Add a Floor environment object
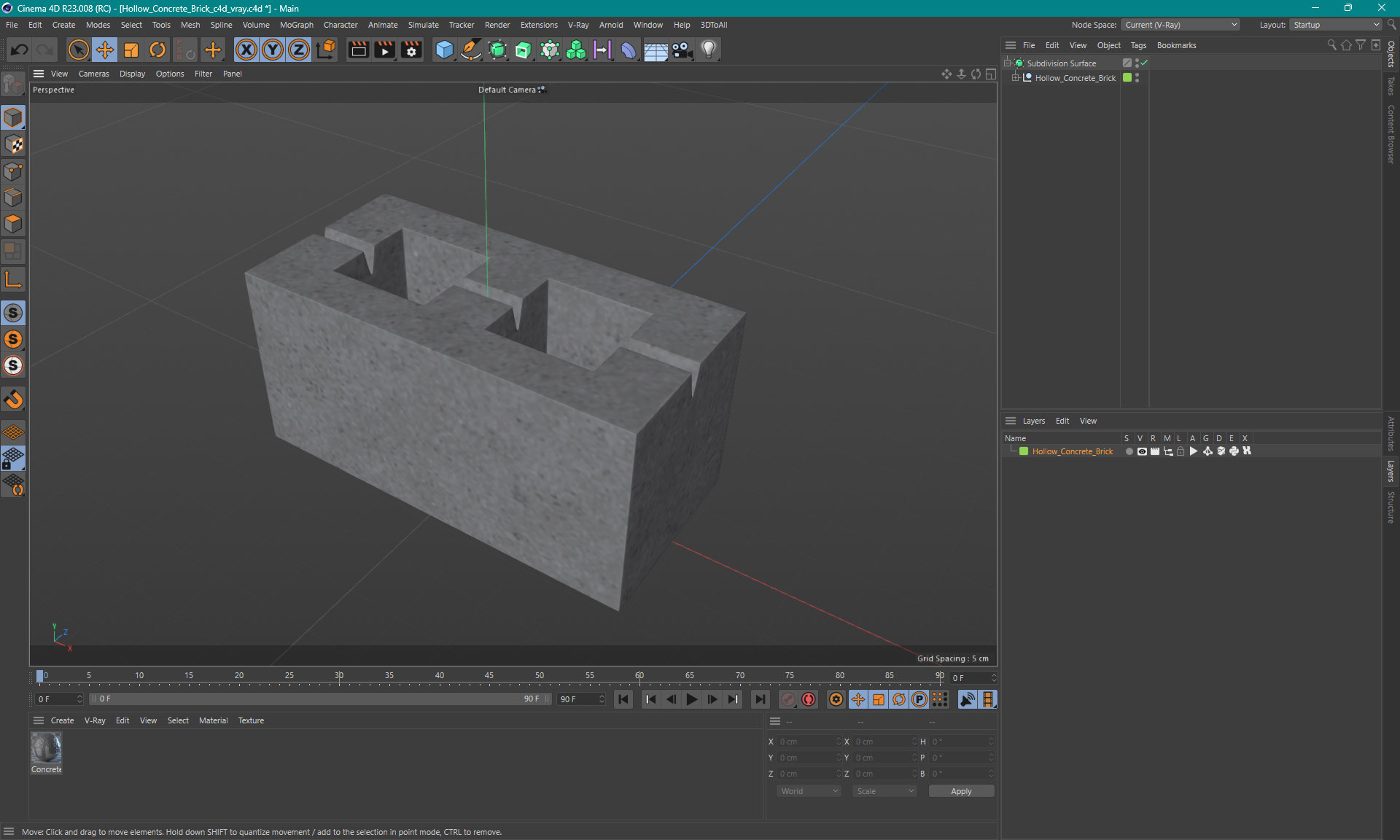The width and height of the screenshot is (1400, 840). [x=656, y=50]
